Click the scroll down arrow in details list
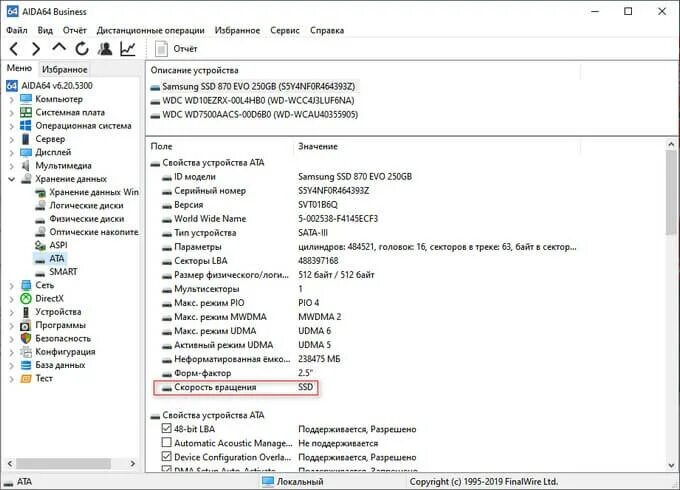This screenshot has width=680, height=490. click(x=671, y=466)
